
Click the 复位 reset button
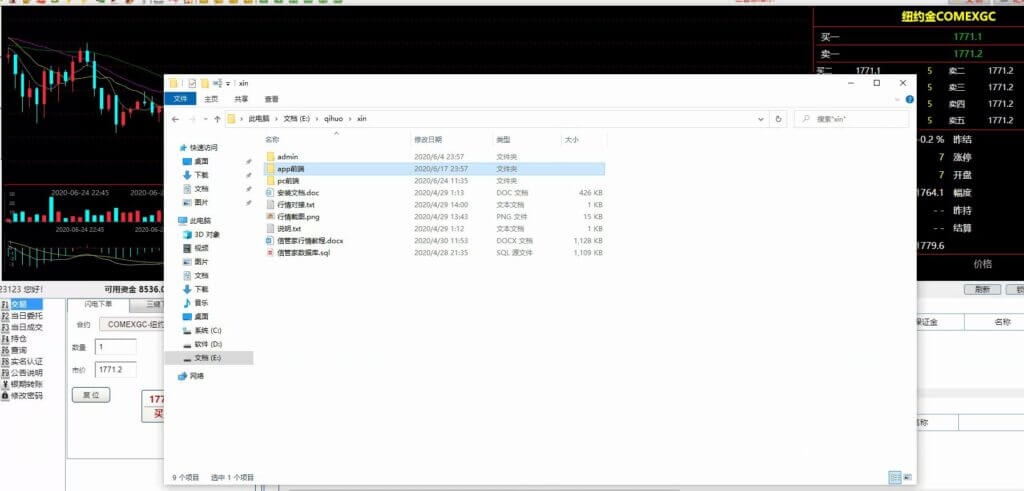tap(90, 395)
